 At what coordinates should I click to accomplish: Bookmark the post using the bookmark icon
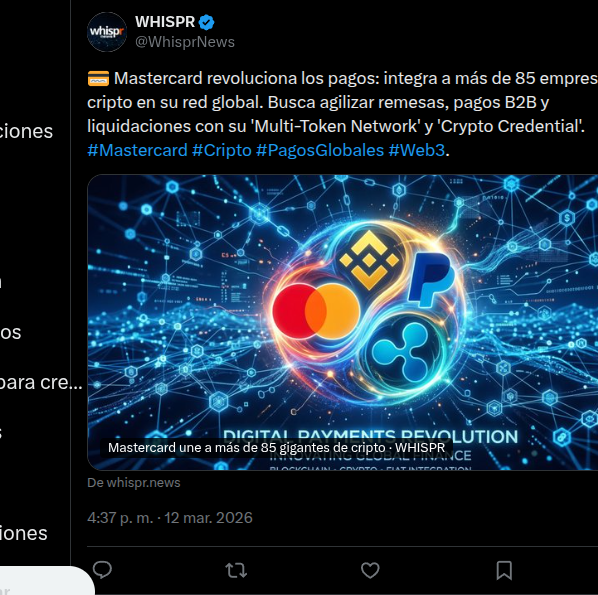coord(504,571)
